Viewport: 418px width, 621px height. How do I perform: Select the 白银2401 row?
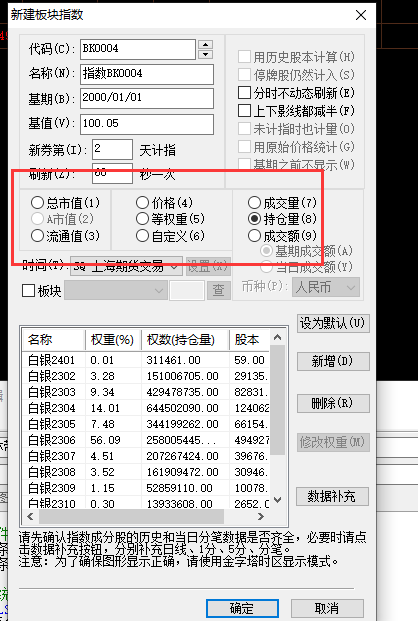[x=146, y=360]
